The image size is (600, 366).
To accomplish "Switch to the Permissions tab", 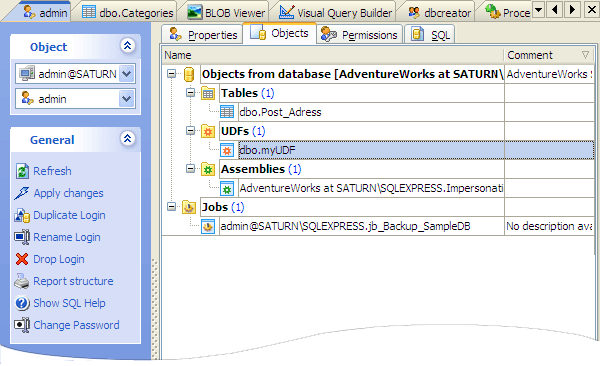I will (x=360, y=34).
